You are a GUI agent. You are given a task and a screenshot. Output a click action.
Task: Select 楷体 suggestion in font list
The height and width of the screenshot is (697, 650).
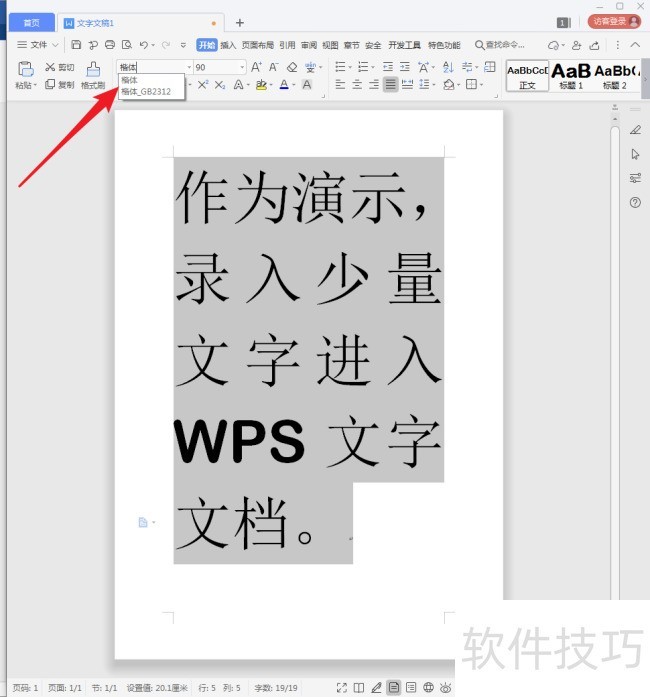(129, 80)
